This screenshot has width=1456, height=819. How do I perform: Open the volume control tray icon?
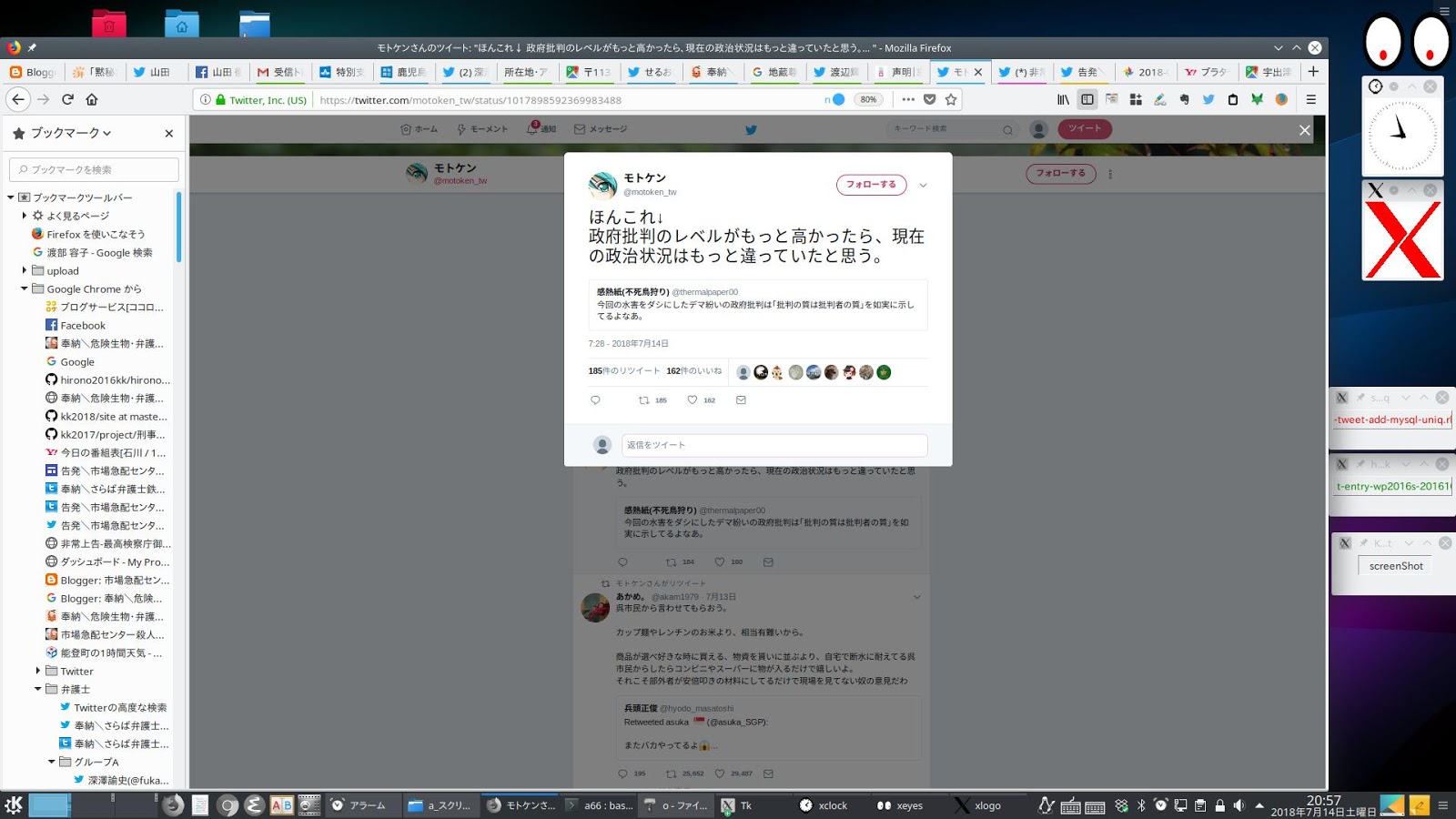pyautogui.click(x=1239, y=805)
